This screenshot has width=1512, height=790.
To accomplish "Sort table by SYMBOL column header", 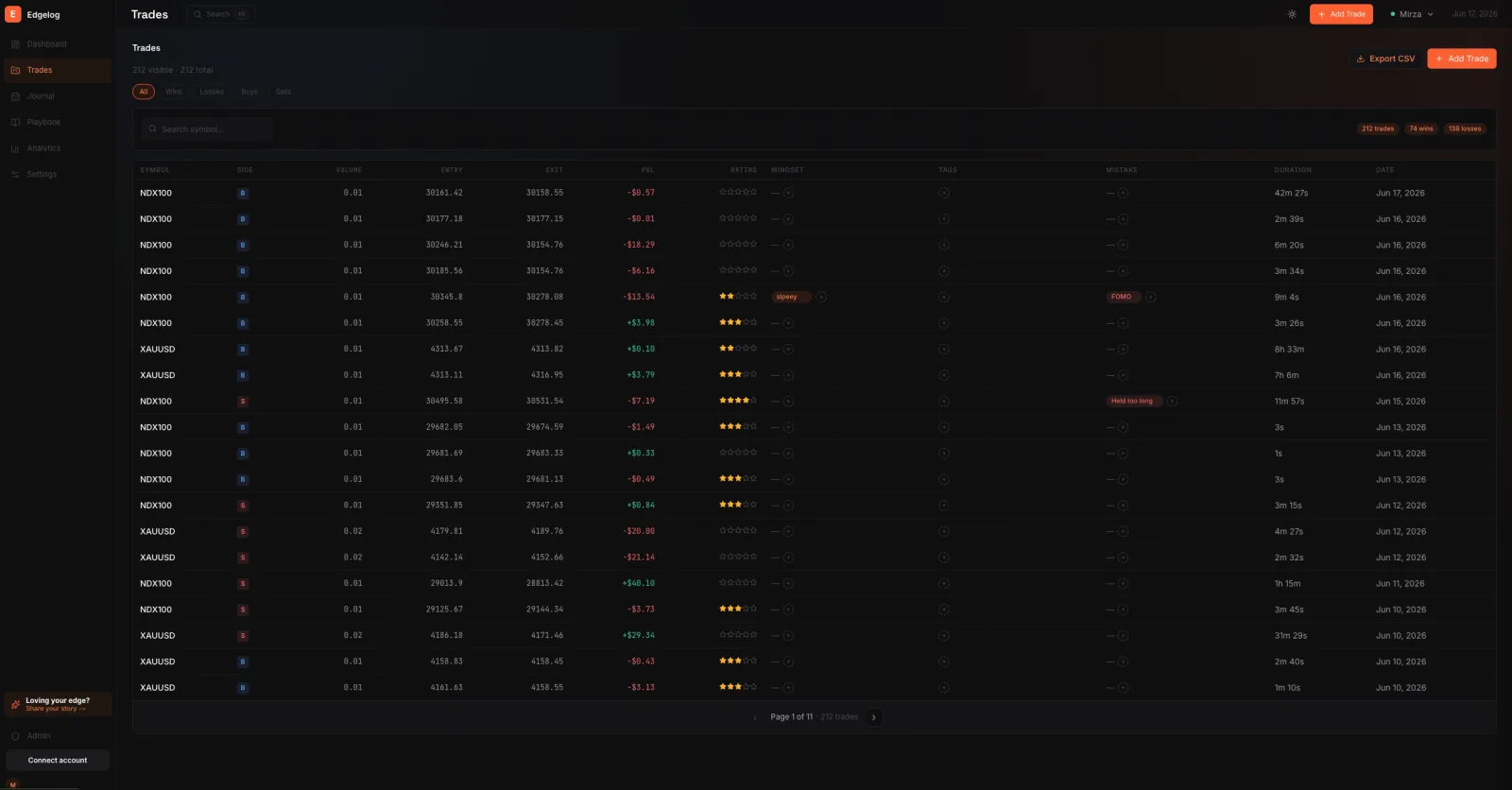I will click(x=155, y=170).
